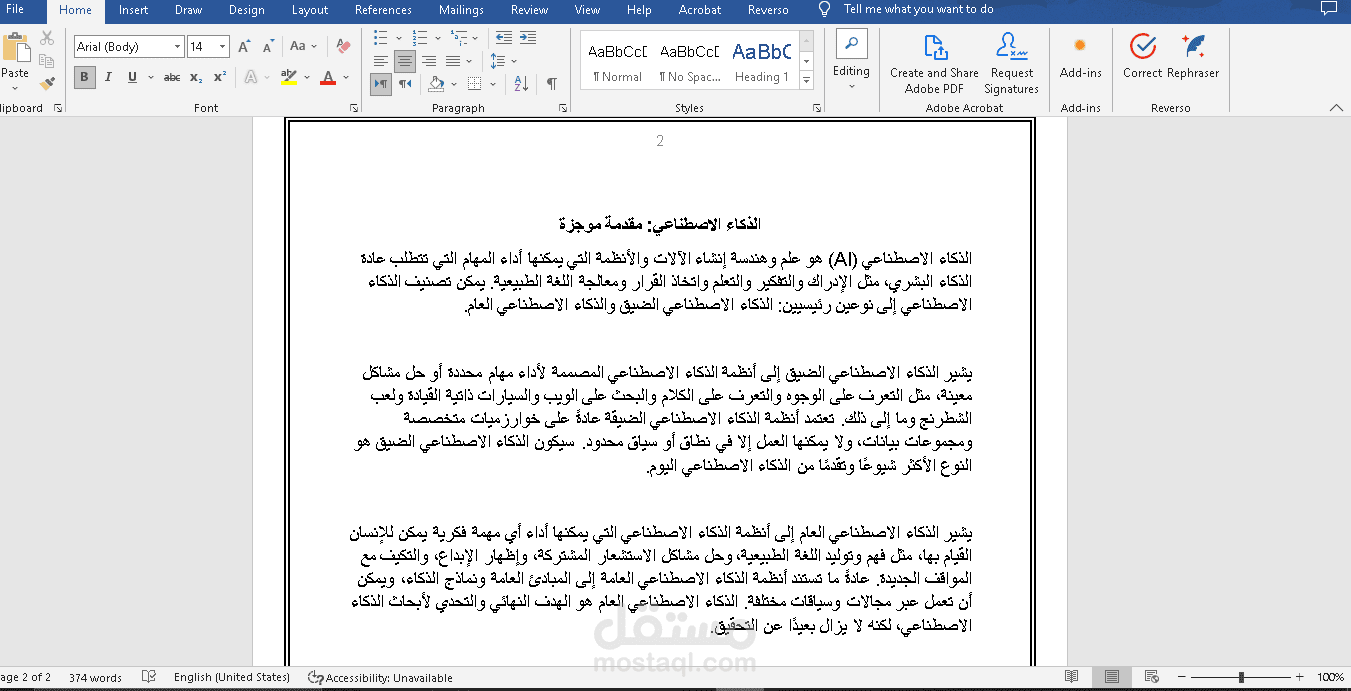Click Reverso Correct icon

click(1142, 56)
